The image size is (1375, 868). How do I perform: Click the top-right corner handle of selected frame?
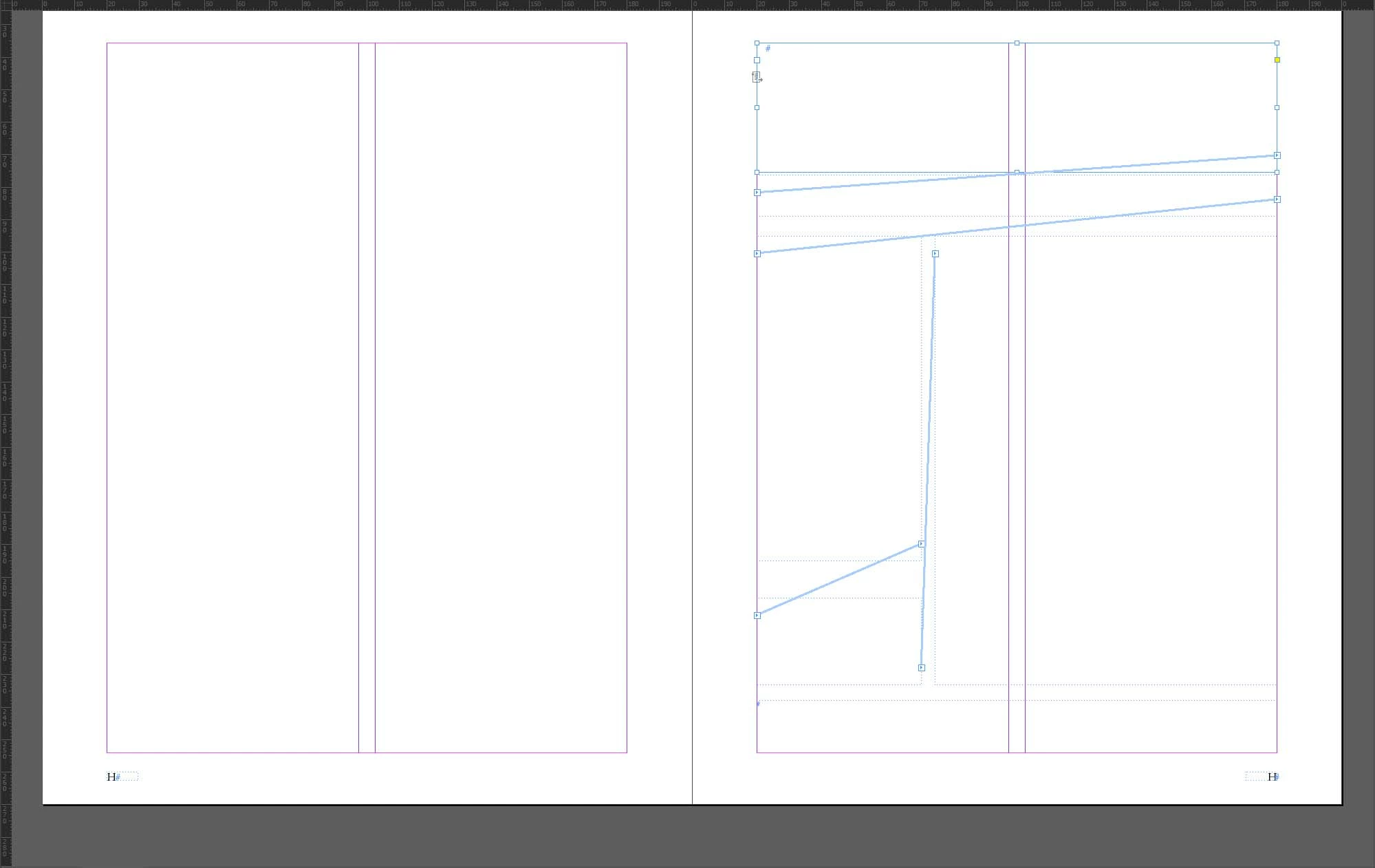[1277, 43]
